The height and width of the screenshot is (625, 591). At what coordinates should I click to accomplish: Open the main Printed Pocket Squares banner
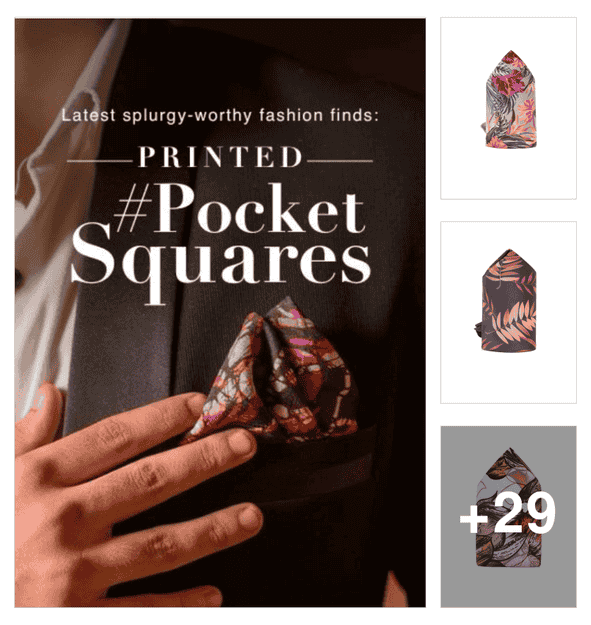(220, 312)
